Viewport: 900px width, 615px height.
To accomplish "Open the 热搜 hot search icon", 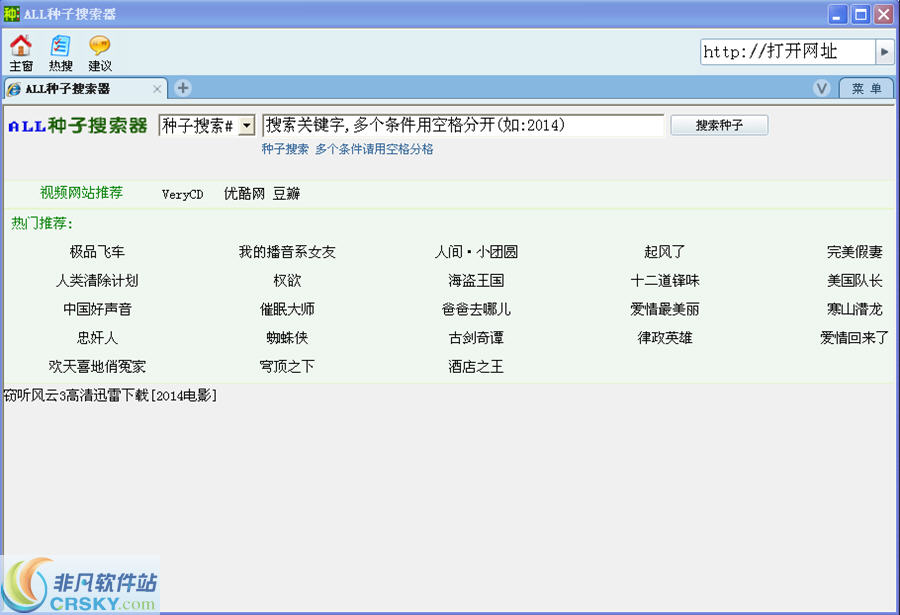I will tap(60, 53).
